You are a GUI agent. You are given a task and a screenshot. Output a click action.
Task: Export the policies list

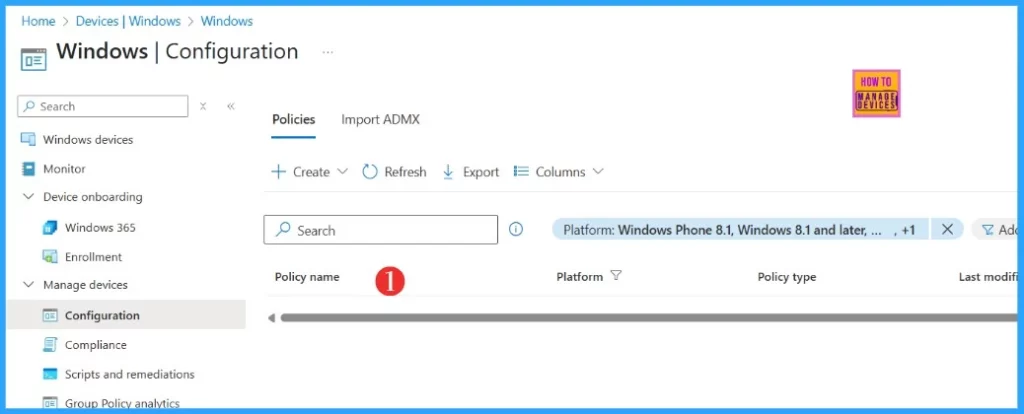coord(470,172)
